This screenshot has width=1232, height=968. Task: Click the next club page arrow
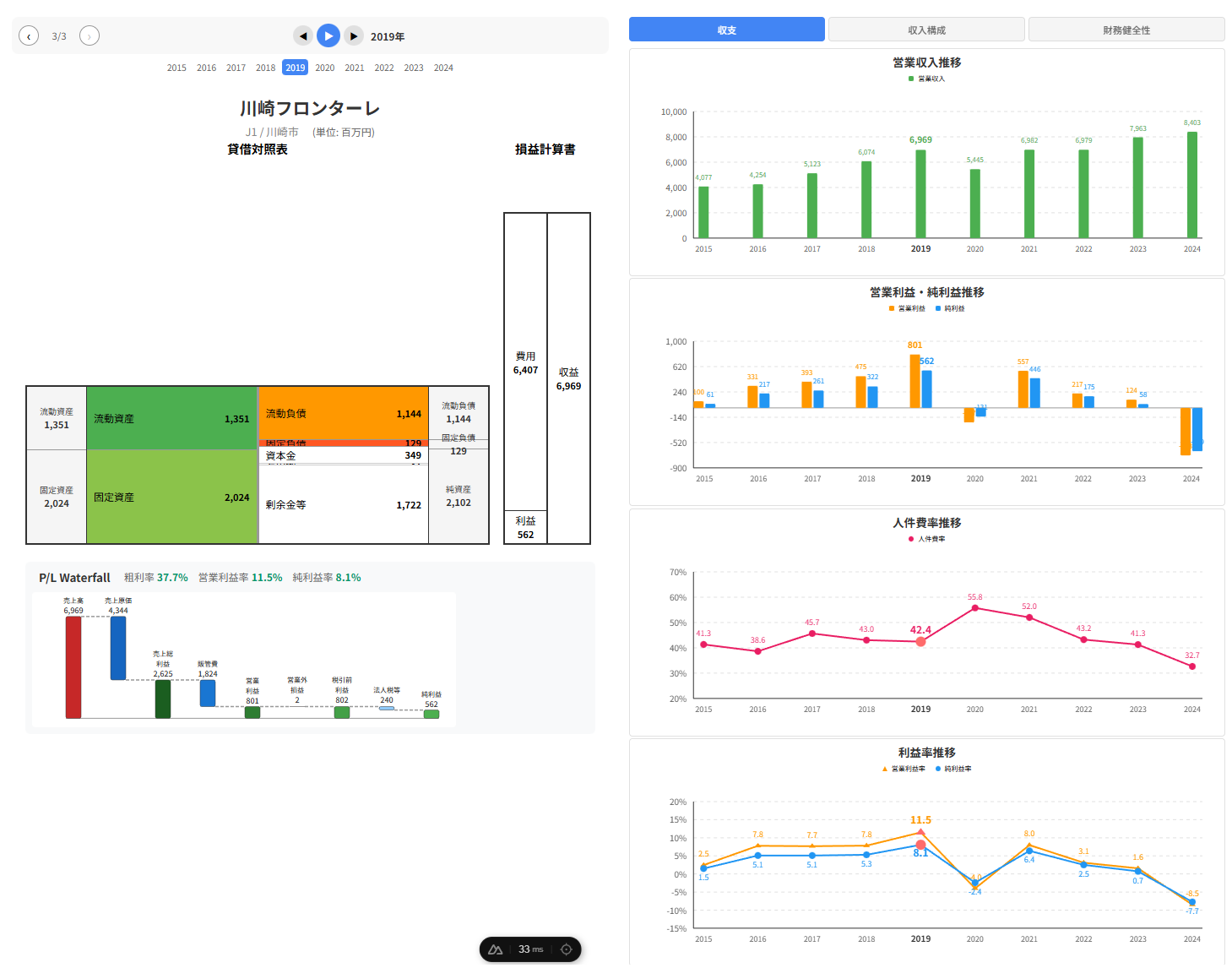point(90,36)
